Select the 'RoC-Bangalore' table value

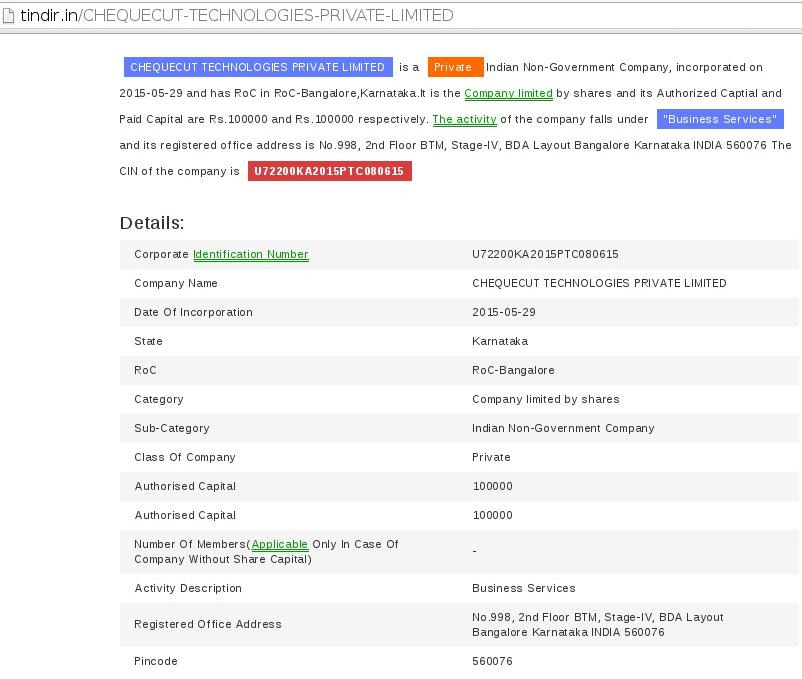pos(513,370)
